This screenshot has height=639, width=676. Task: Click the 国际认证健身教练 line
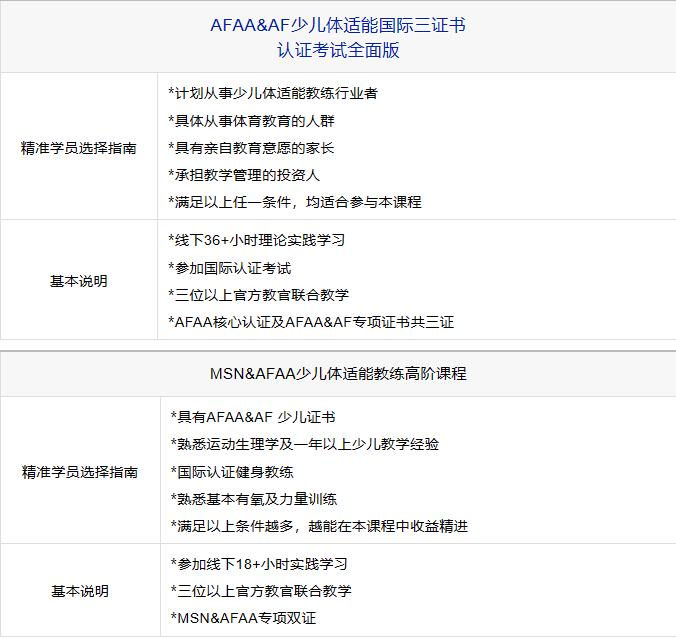click(x=233, y=471)
